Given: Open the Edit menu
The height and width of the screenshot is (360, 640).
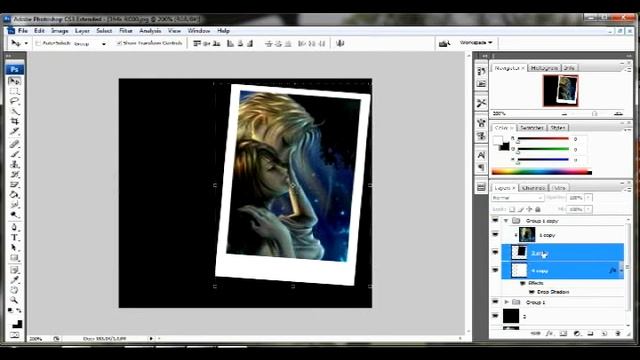Looking at the screenshot, I should click(39, 31).
